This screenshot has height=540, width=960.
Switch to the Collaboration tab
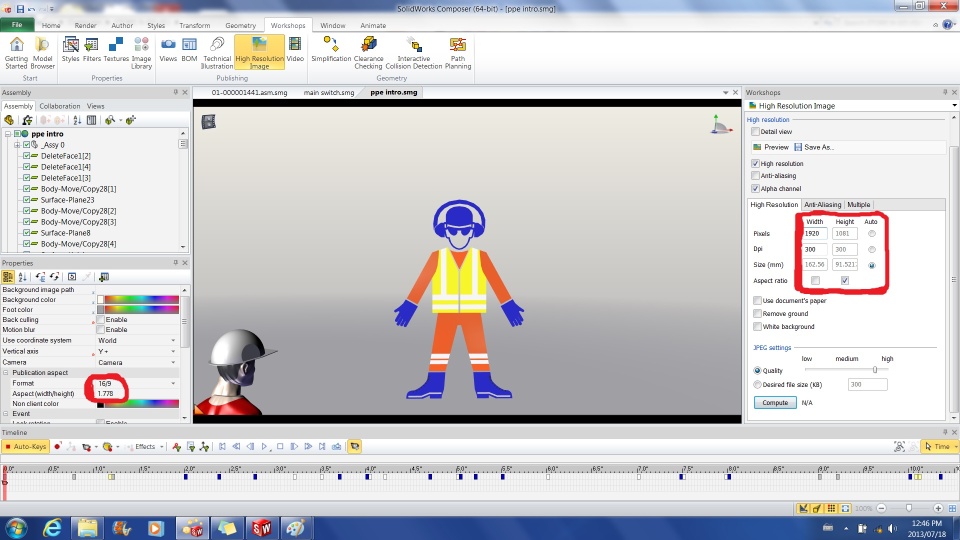tap(59, 106)
